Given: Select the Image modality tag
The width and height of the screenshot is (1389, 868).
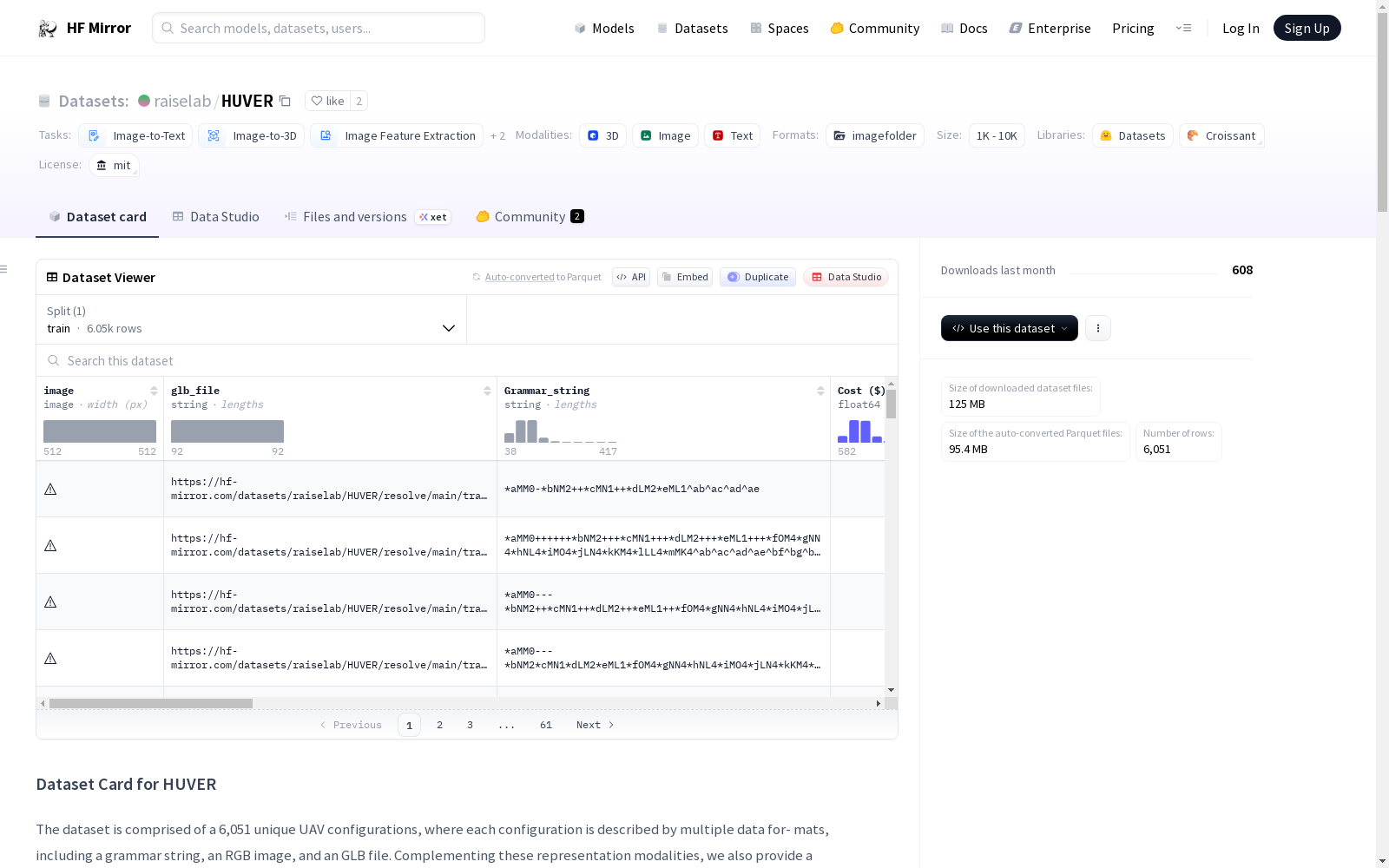Looking at the screenshot, I should point(665,135).
